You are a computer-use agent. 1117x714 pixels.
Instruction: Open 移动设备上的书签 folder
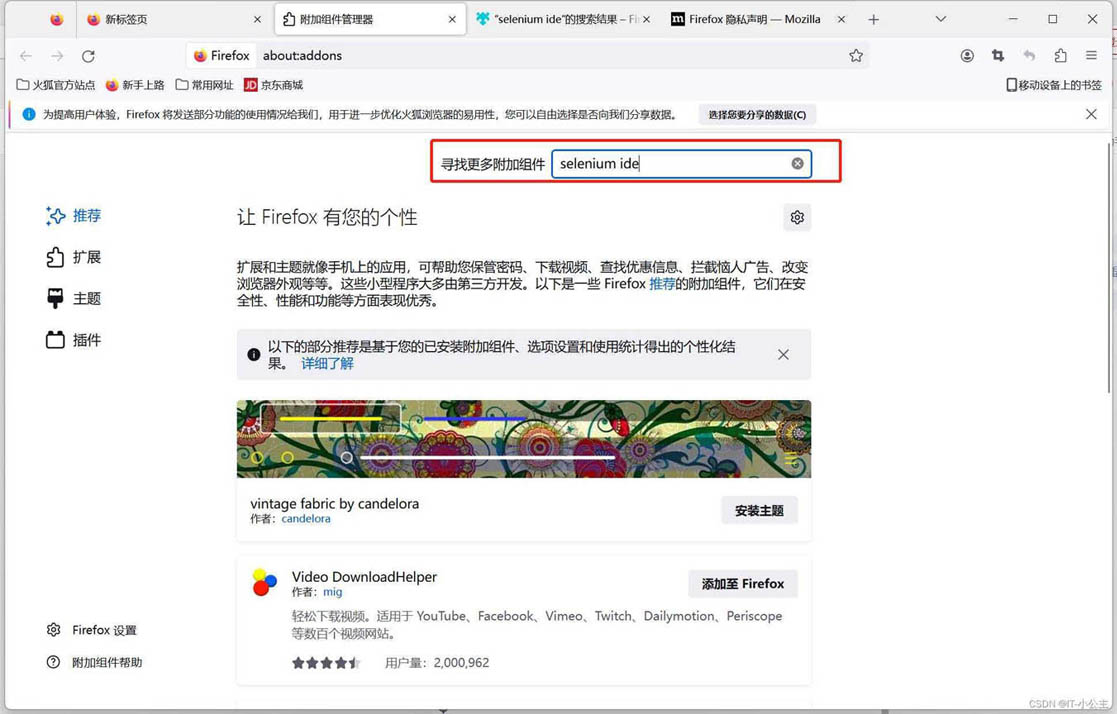pos(1054,85)
